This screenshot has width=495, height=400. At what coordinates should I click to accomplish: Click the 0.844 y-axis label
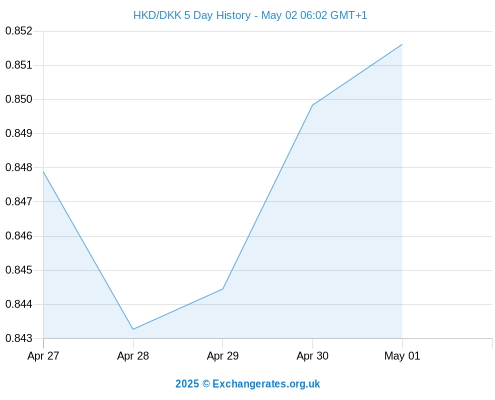[19, 304]
